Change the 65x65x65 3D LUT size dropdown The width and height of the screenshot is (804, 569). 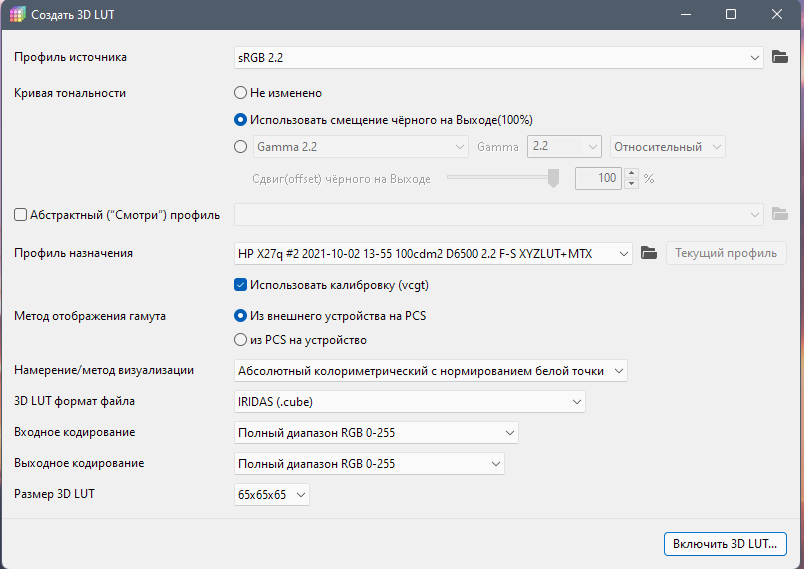(x=271, y=494)
